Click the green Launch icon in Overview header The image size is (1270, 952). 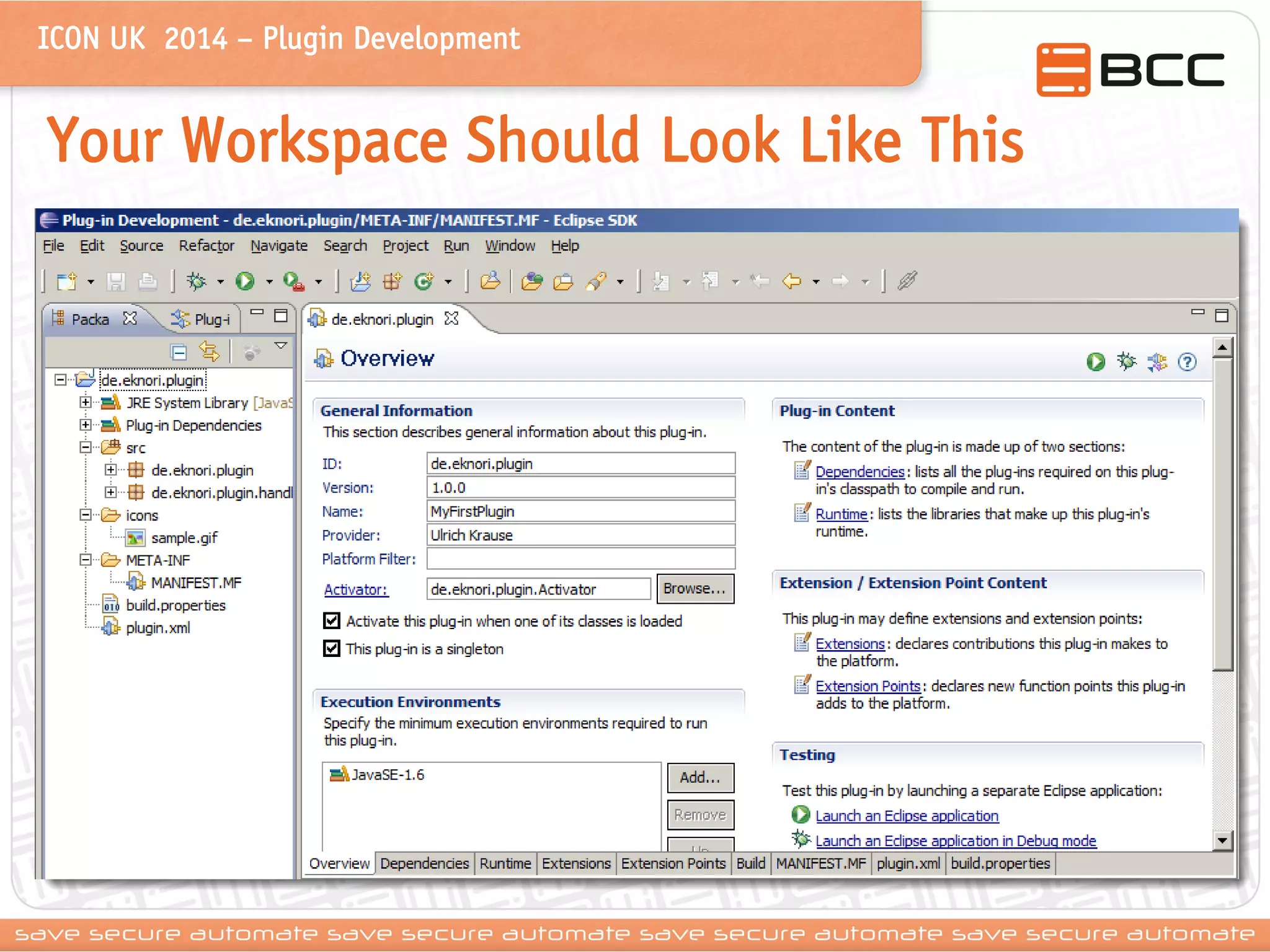click(1096, 361)
